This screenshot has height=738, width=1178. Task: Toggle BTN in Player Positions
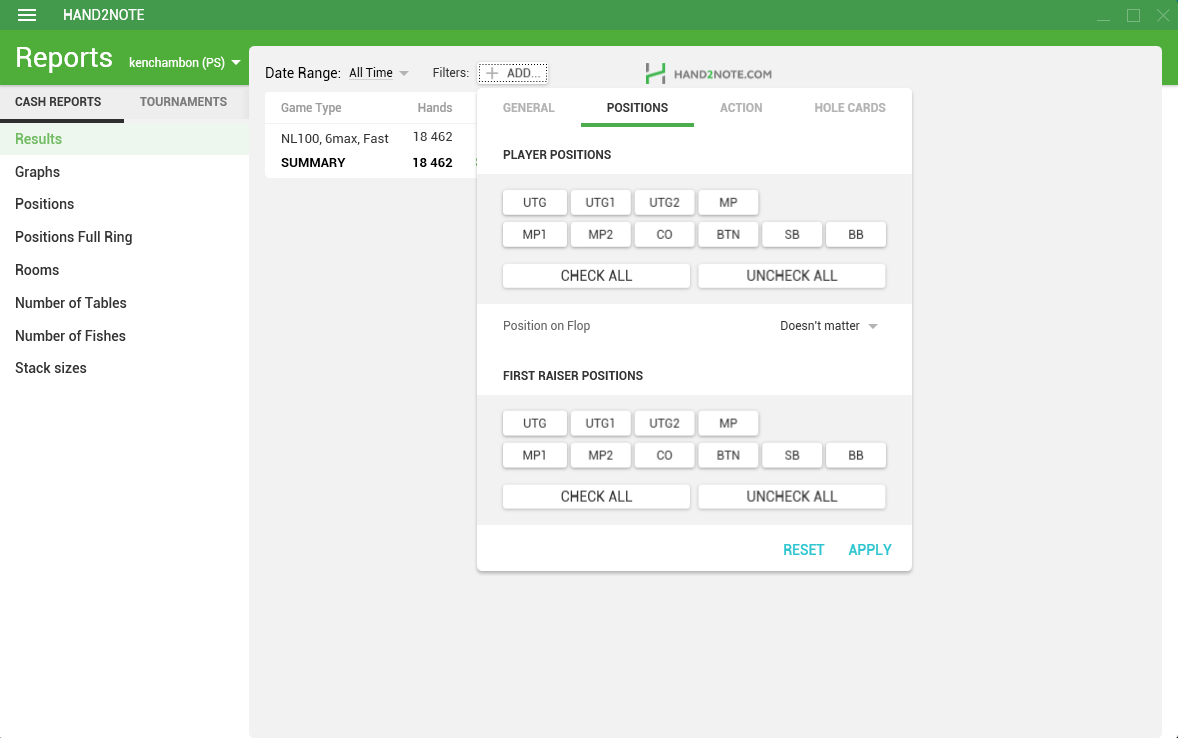728,234
